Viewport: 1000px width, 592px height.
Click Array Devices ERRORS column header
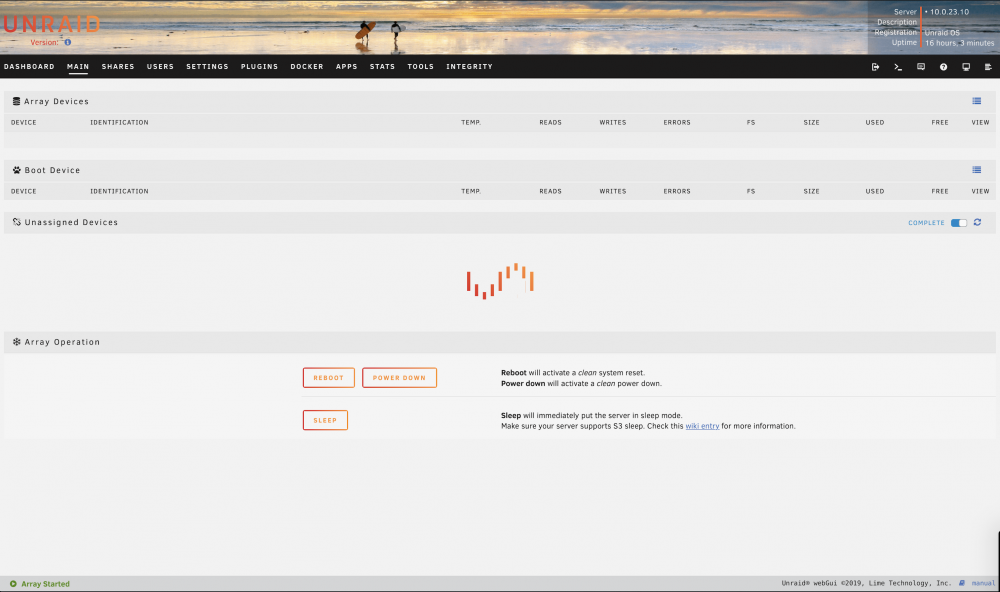(677, 122)
